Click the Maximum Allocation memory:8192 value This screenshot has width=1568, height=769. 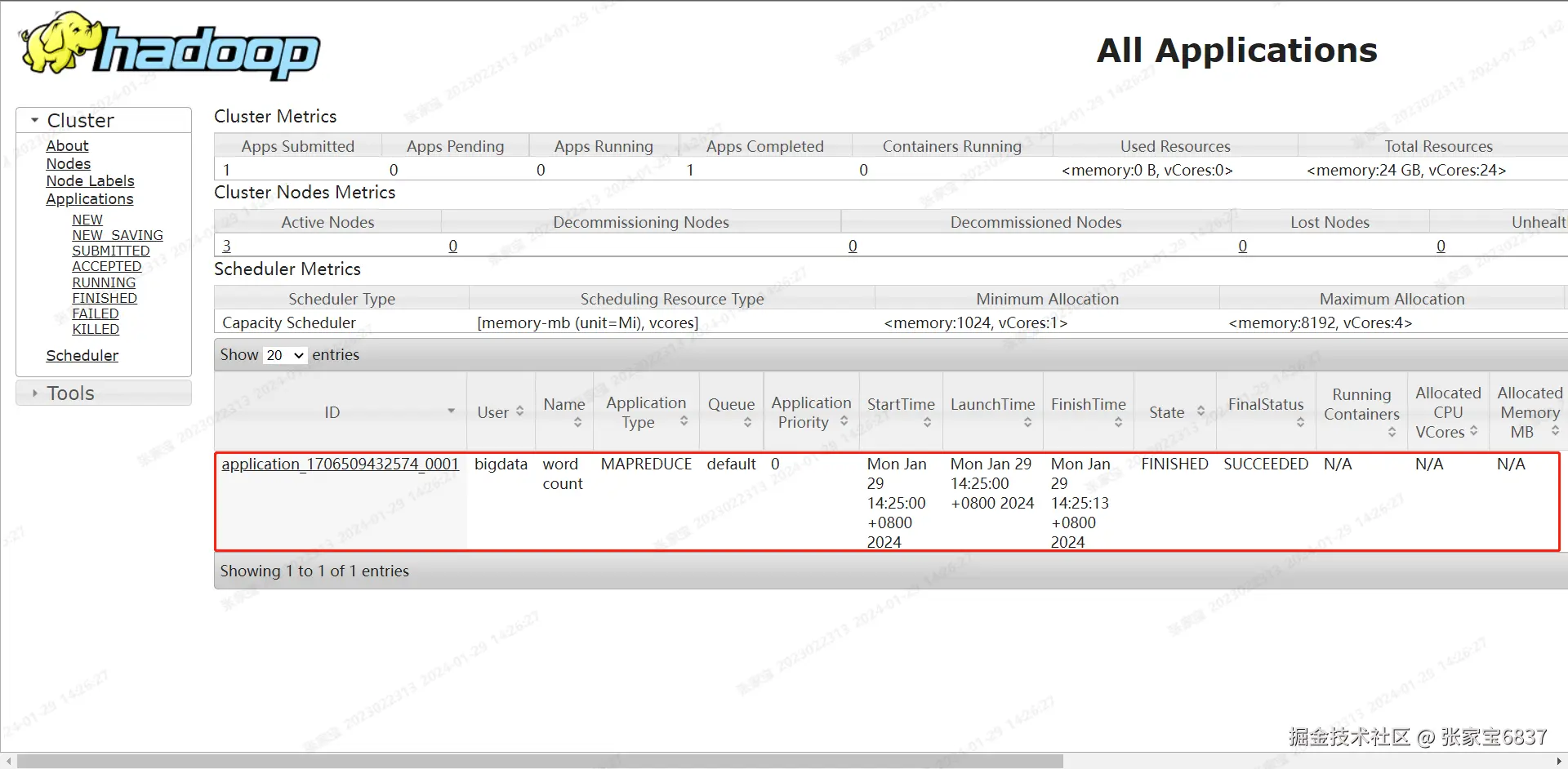[x=1320, y=322]
